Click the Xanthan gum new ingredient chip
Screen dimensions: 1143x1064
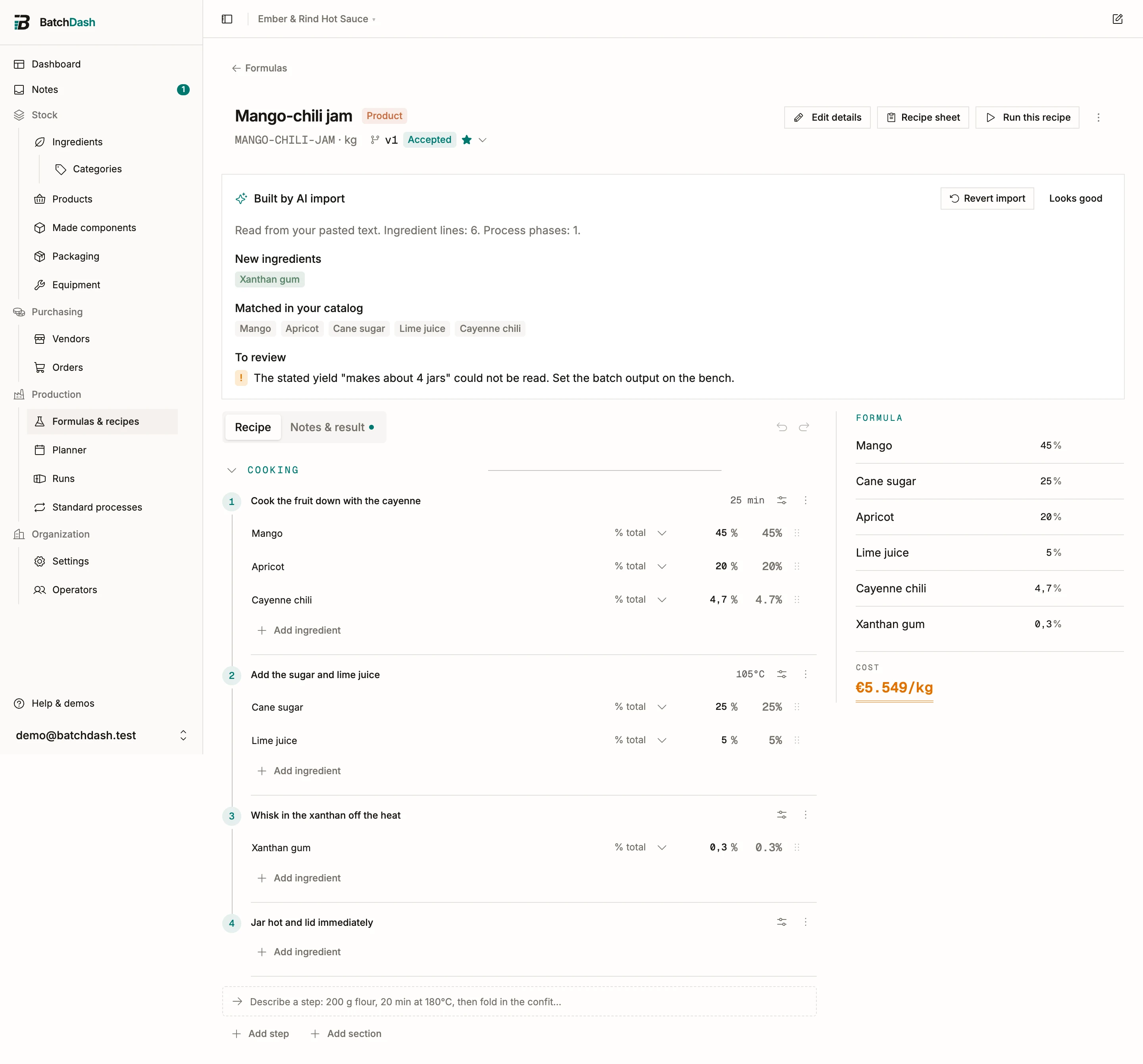pyautogui.click(x=269, y=279)
